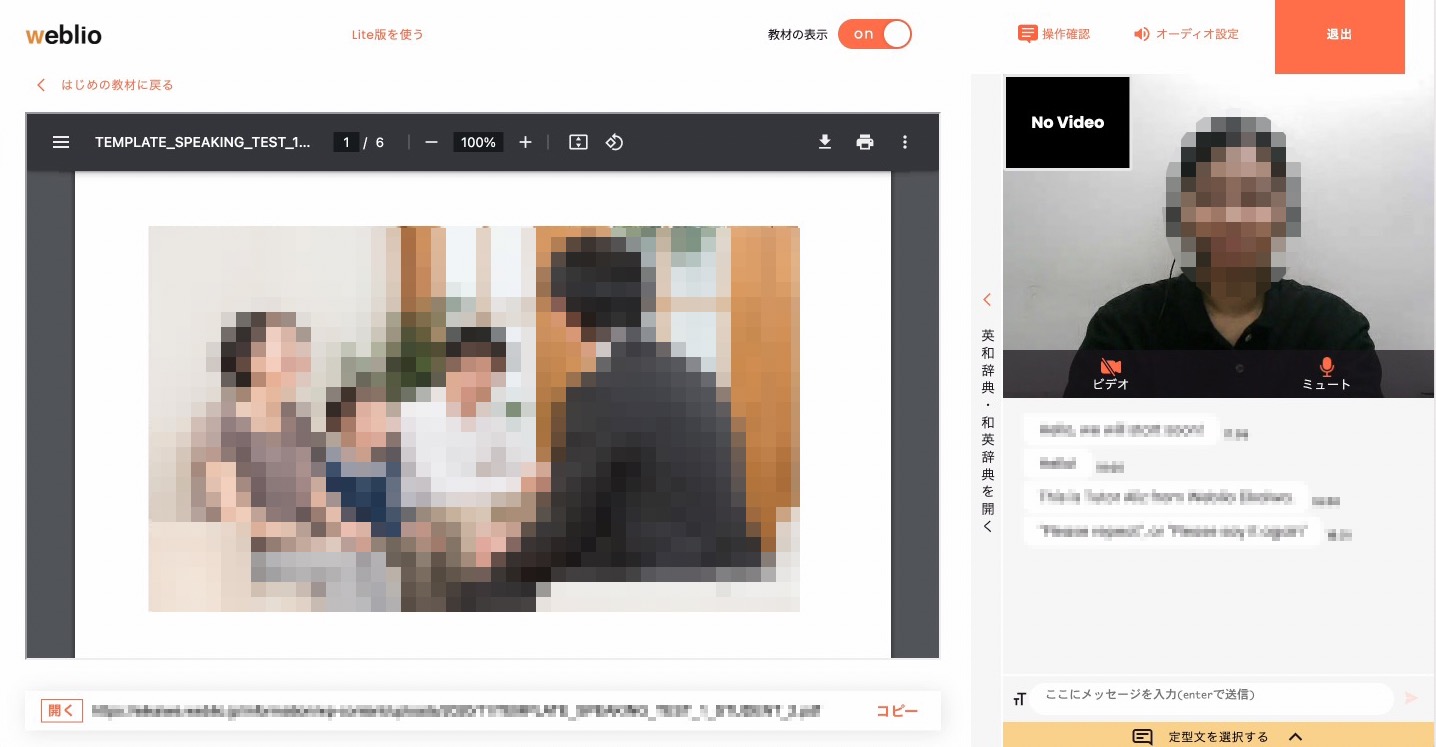Click the chat message input field

coord(1210,695)
